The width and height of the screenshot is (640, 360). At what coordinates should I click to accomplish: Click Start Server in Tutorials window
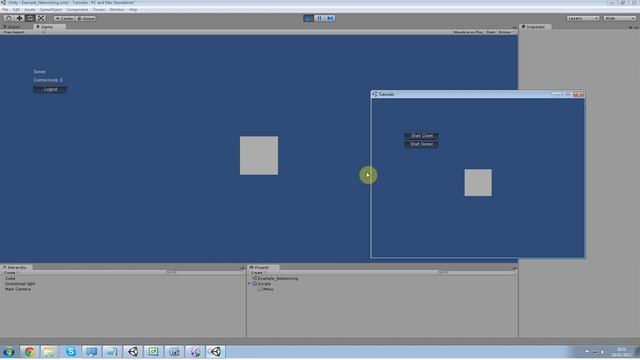pos(422,144)
